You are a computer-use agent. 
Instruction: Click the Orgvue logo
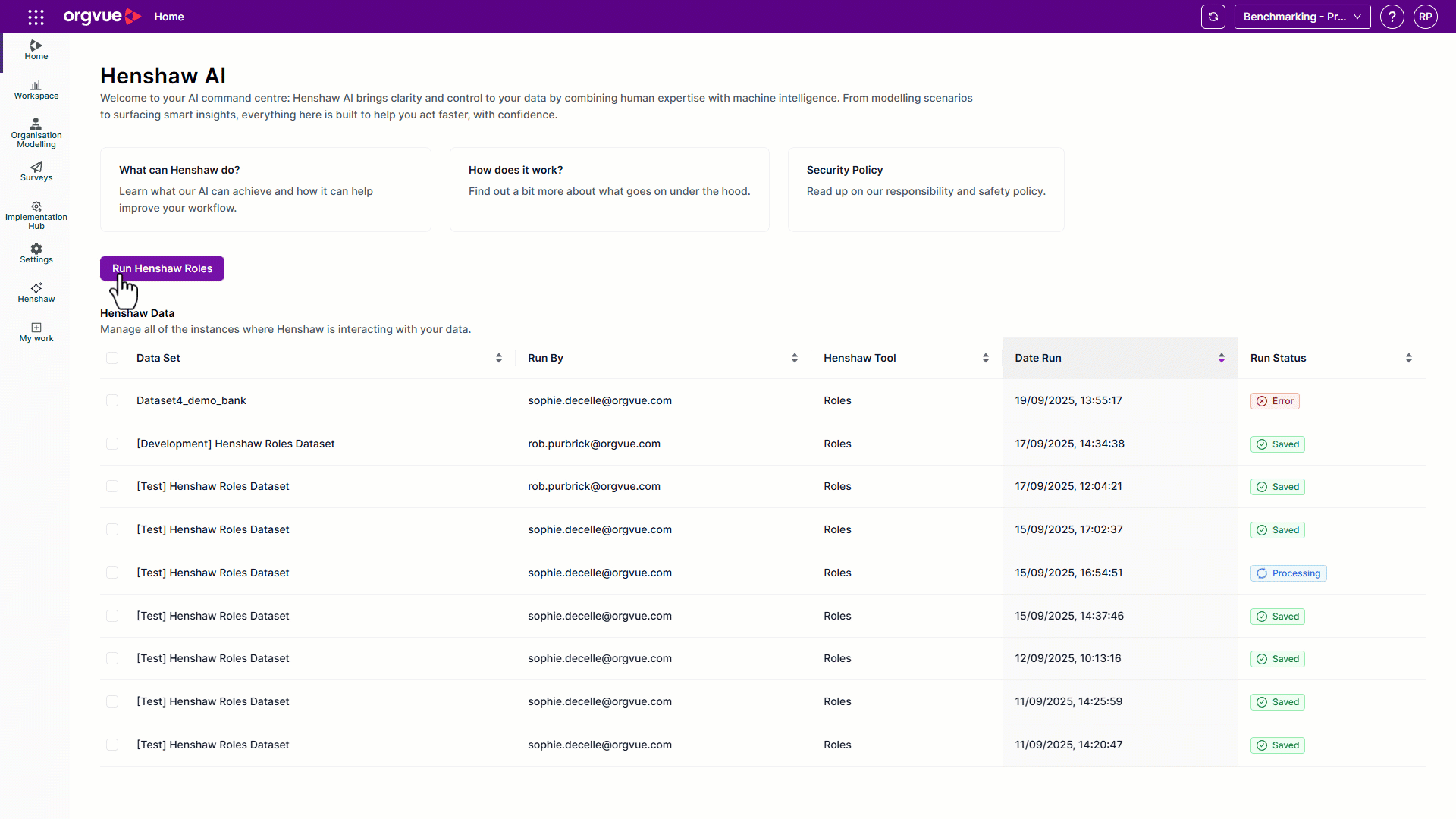point(102,17)
